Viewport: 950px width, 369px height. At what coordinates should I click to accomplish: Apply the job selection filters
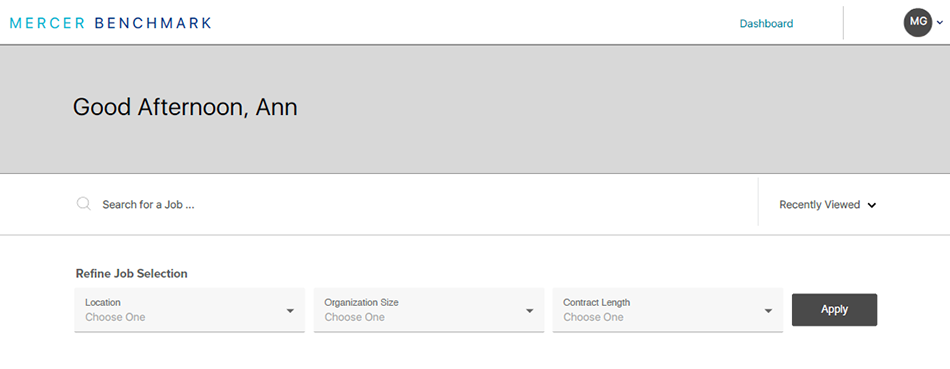[x=834, y=310]
